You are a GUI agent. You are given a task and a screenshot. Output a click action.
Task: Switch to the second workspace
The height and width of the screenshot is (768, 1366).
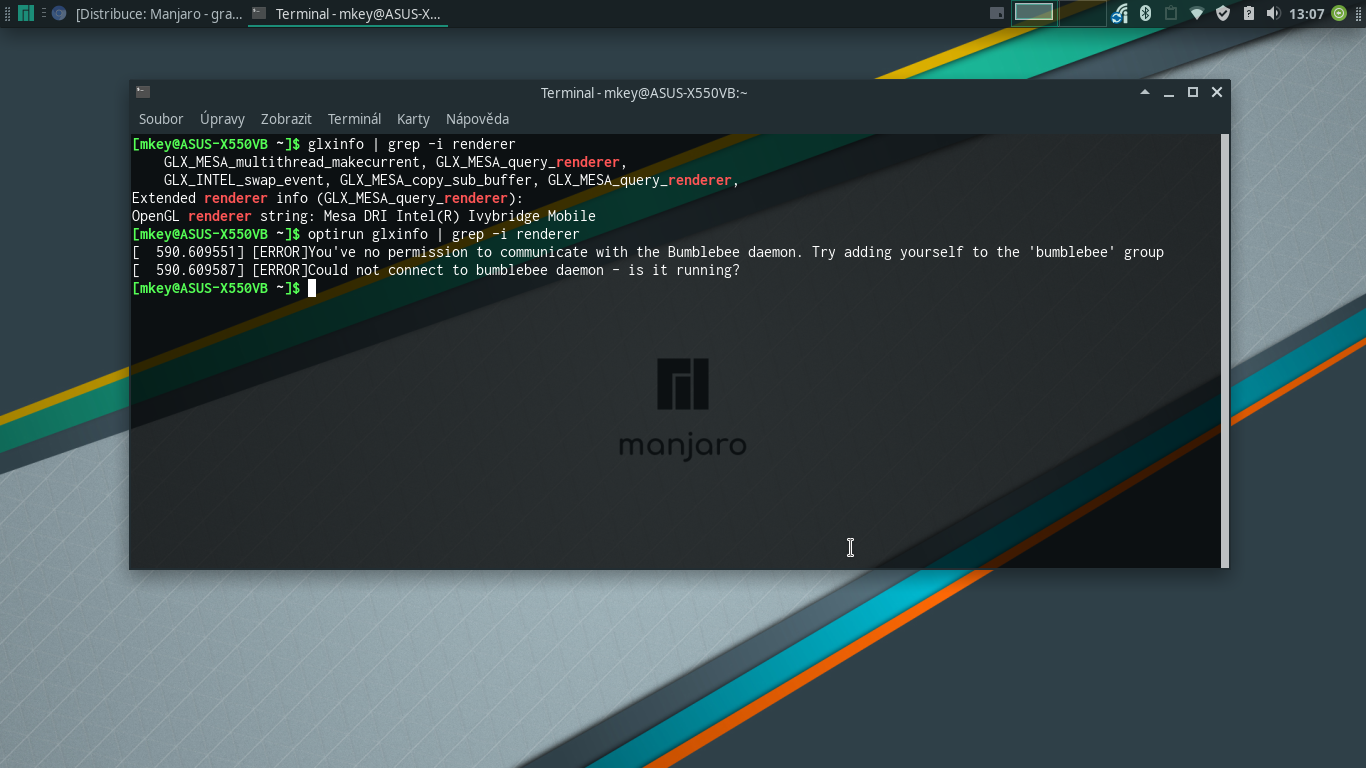1082,12
